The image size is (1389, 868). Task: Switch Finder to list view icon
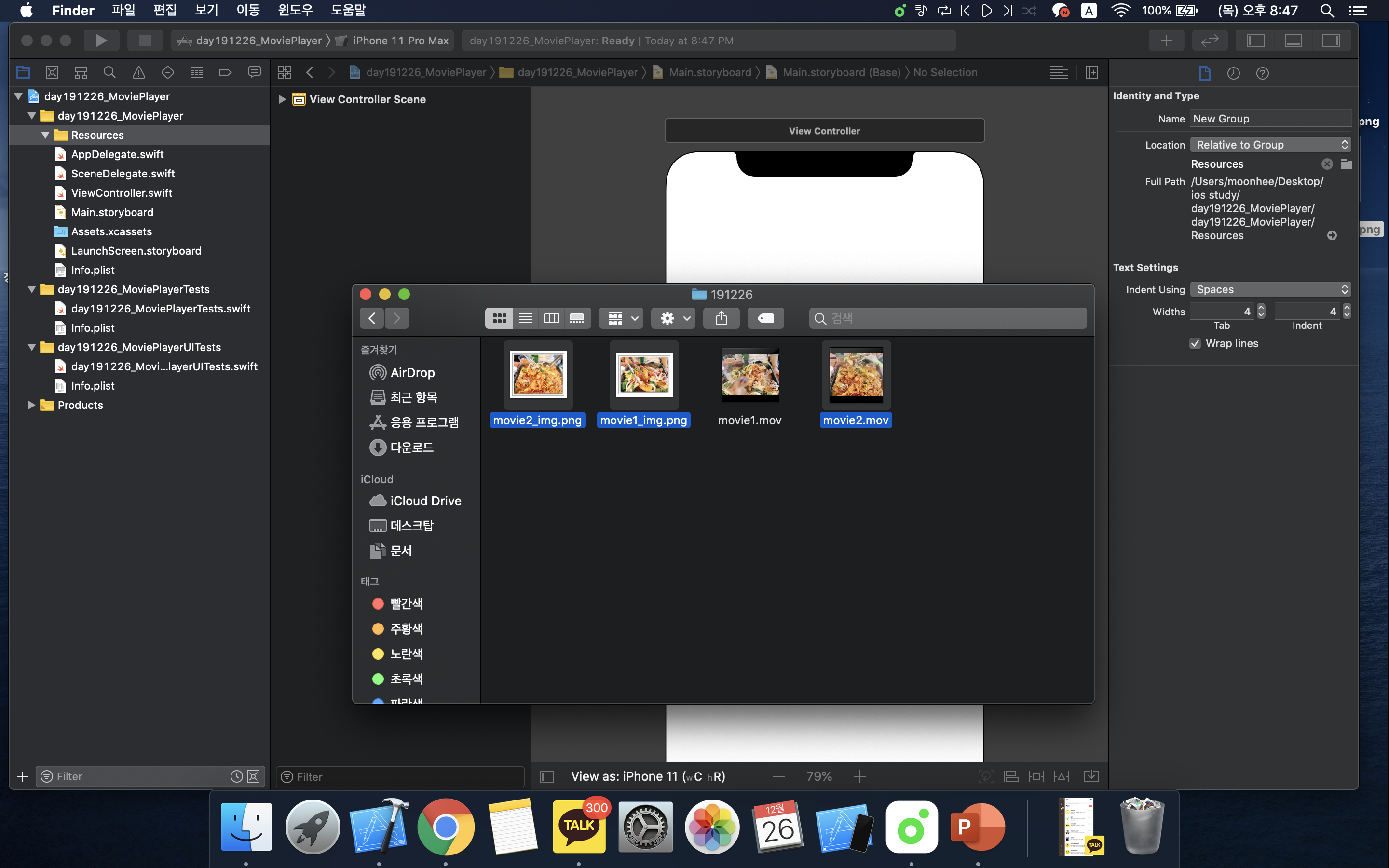pos(525,318)
